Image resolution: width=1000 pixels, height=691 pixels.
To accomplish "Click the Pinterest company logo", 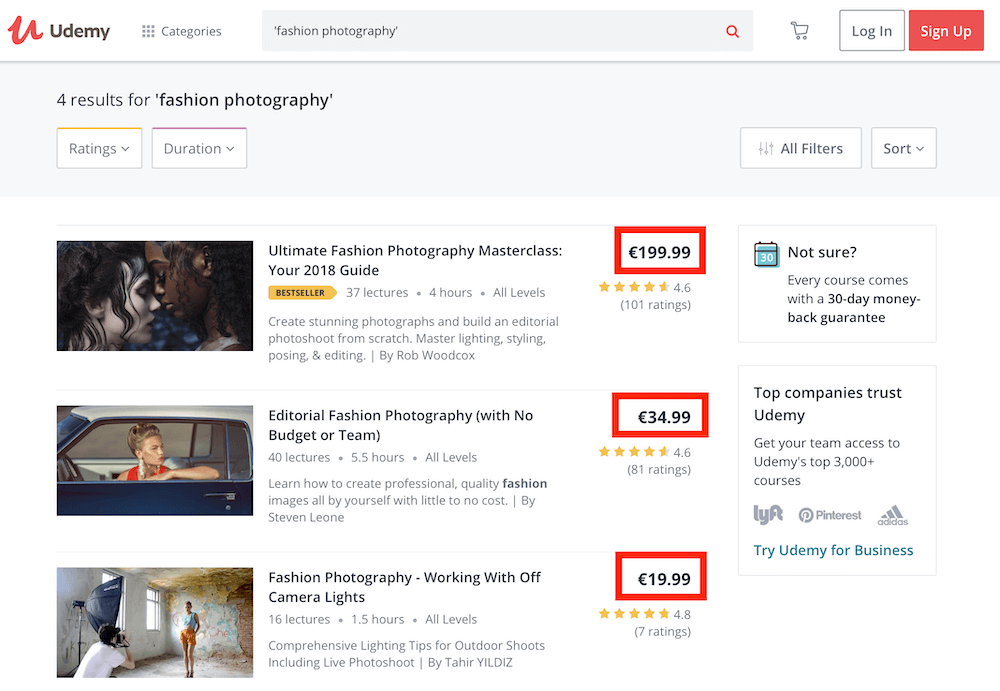I will pyautogui.click(x=830, y=515).
